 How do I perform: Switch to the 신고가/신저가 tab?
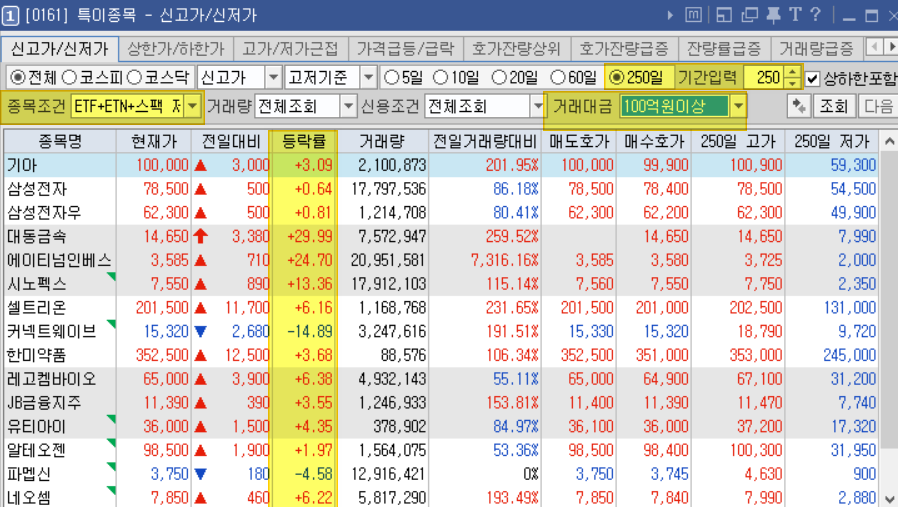(60, 49)
